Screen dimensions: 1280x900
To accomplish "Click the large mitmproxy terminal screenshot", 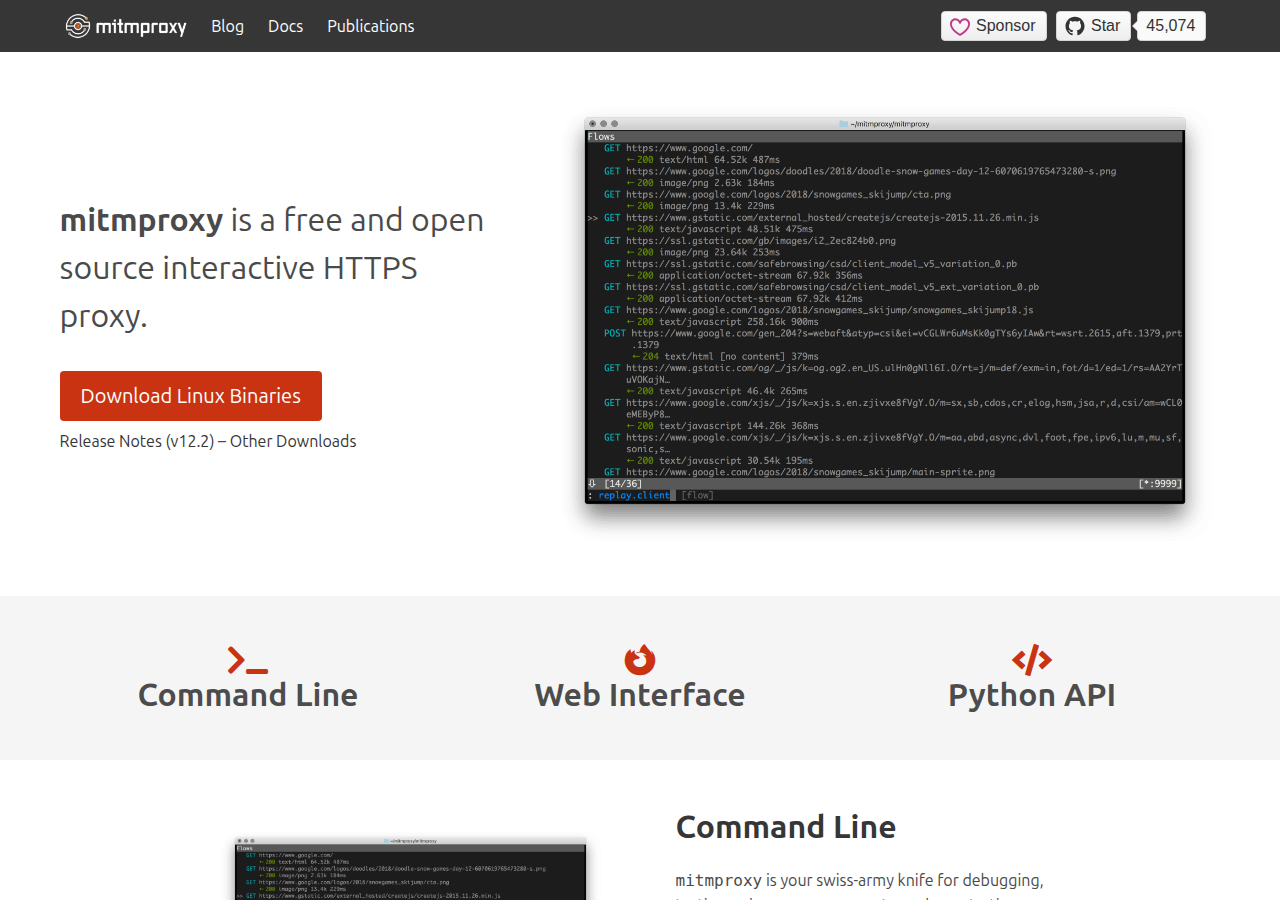I will (885, 310).
